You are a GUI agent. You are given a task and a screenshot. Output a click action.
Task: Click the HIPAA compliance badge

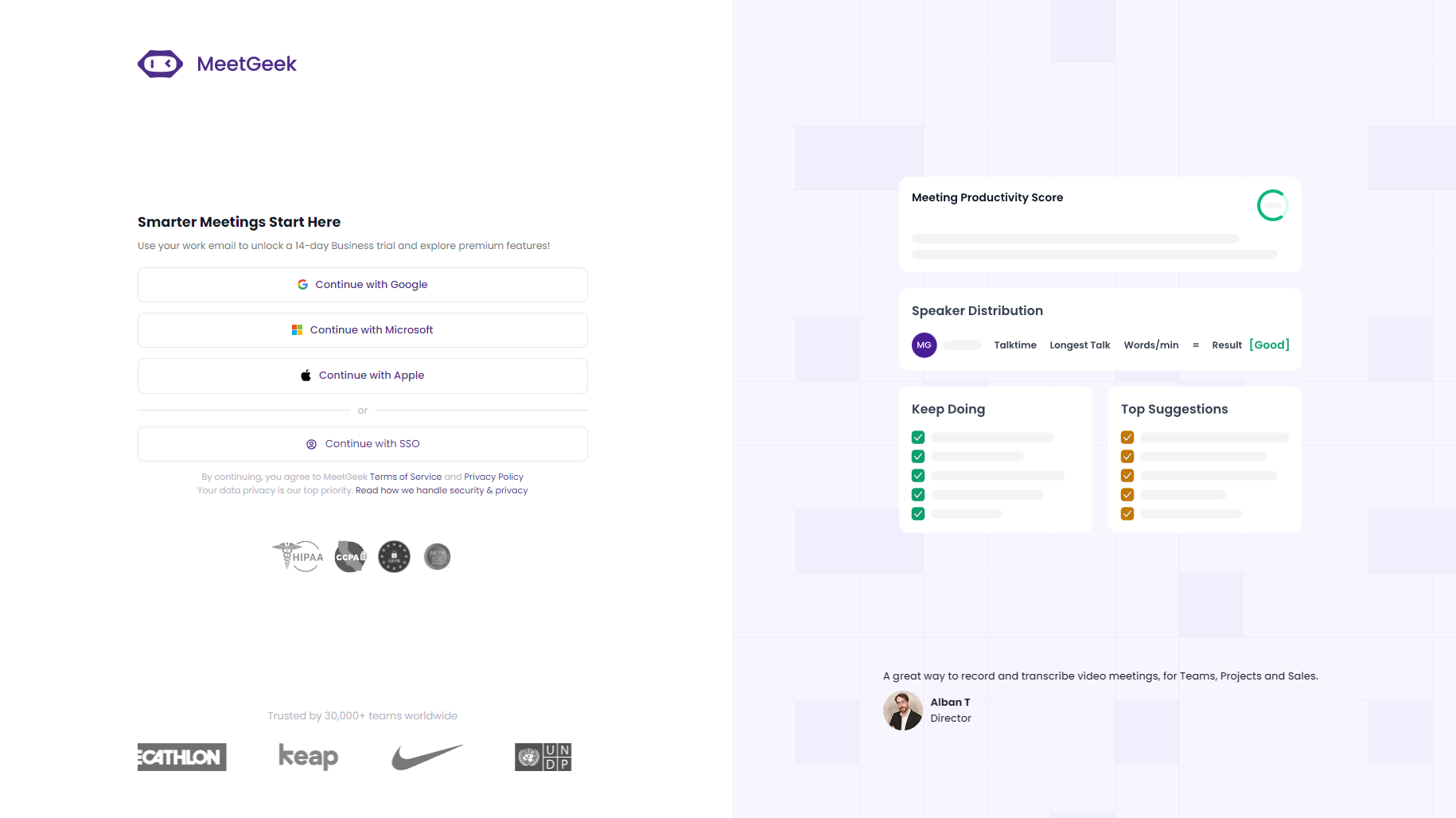298,556
